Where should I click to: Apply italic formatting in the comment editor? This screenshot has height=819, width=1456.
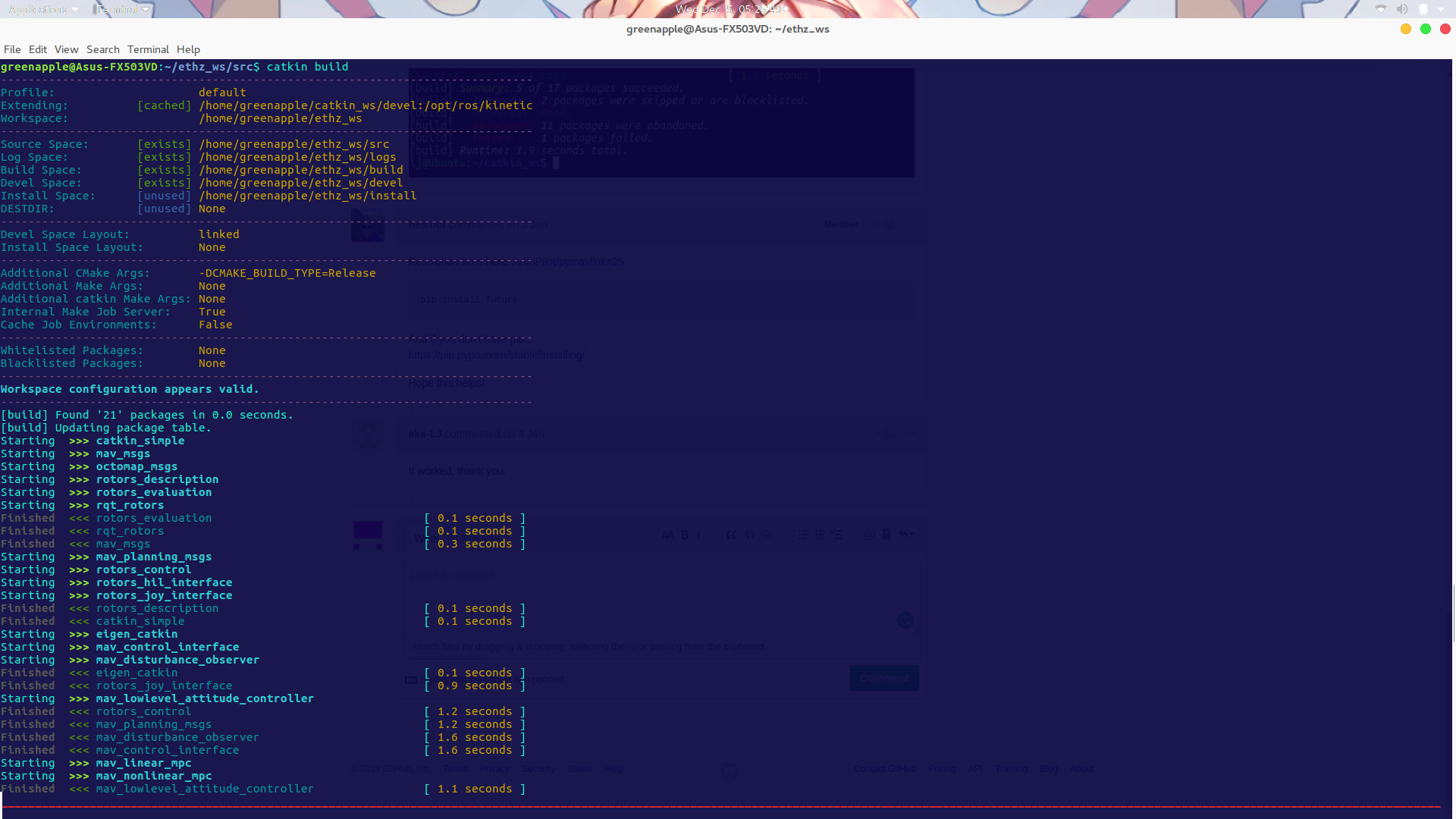pos(698,535)
